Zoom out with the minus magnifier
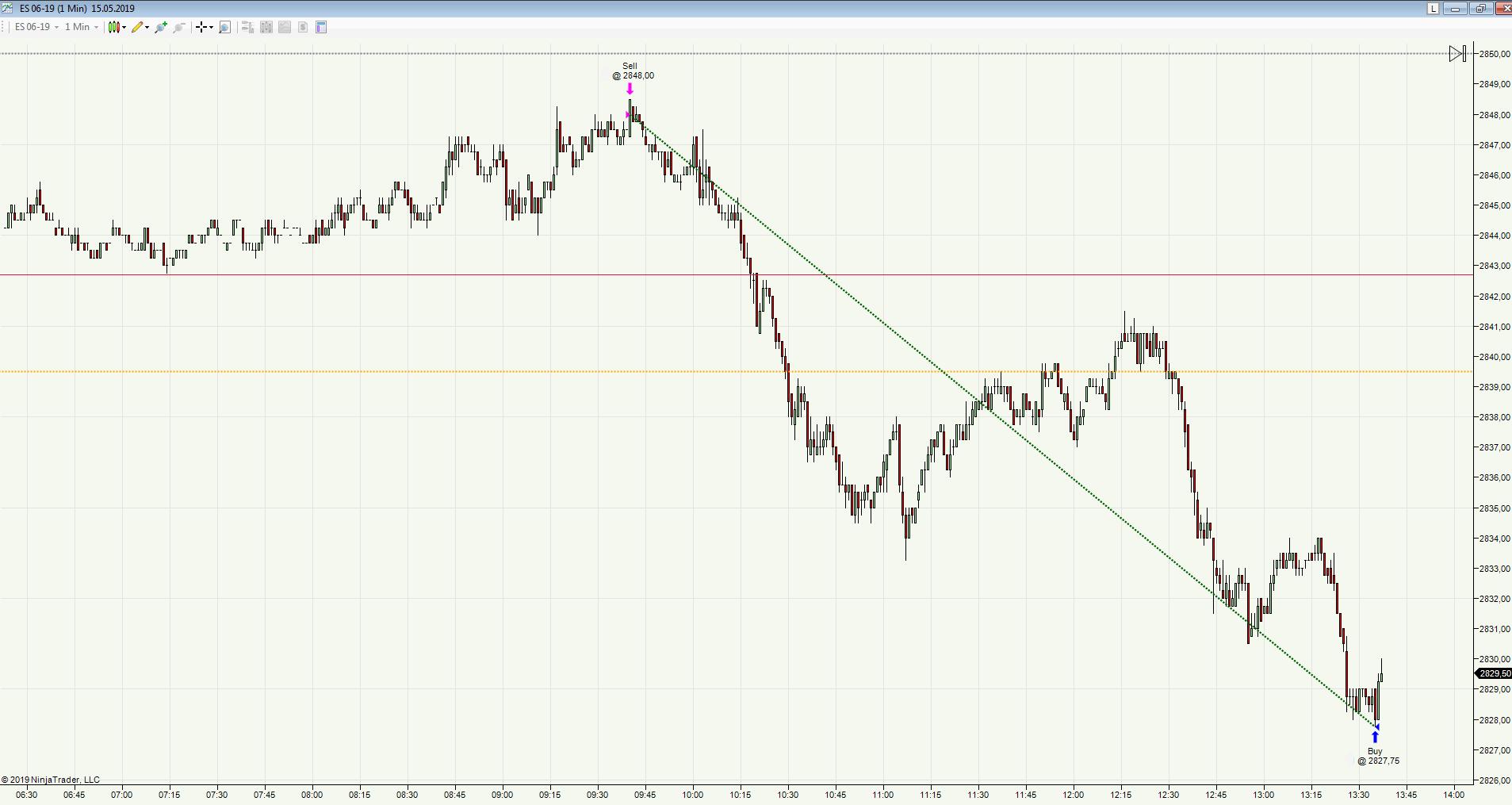This screenshot has height=805, width=1512. pyautogui.click(x=179, y=27)
